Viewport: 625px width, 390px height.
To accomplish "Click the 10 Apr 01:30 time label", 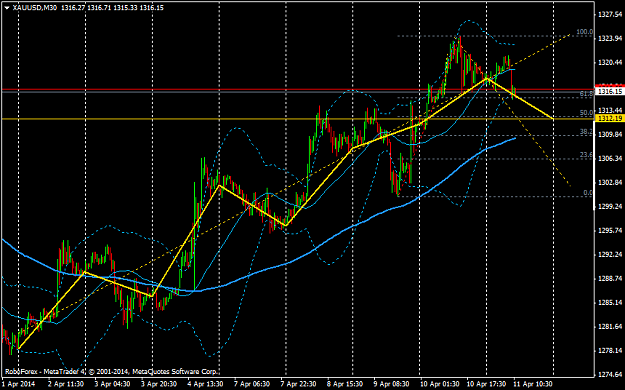I will pyautogui.click(x=440, y=384).
